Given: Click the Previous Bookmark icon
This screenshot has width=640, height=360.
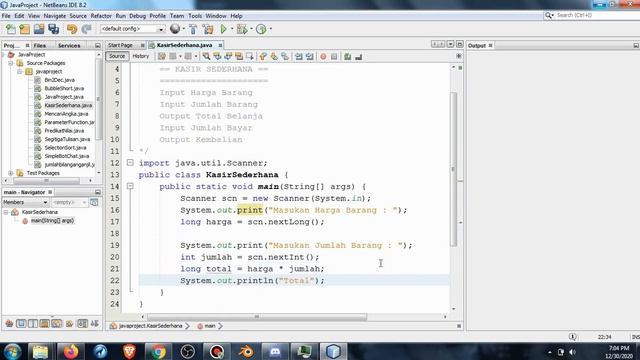Looking at the screenshot, I should [263, 56].
